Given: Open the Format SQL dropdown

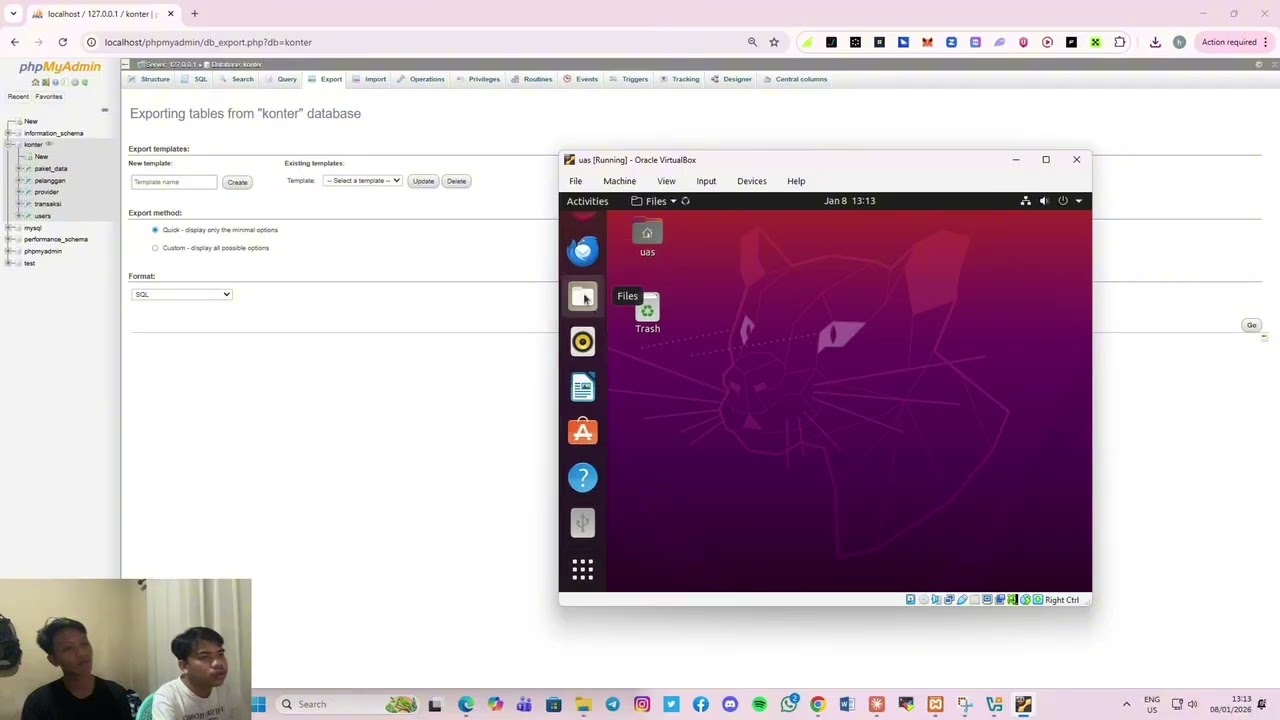Looking at the screenshot, I should [x=181, y=294].
